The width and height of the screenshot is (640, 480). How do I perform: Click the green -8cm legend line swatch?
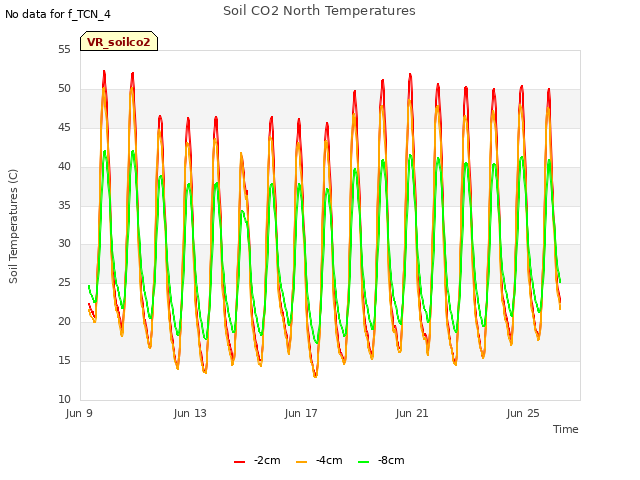coord(363,462)
